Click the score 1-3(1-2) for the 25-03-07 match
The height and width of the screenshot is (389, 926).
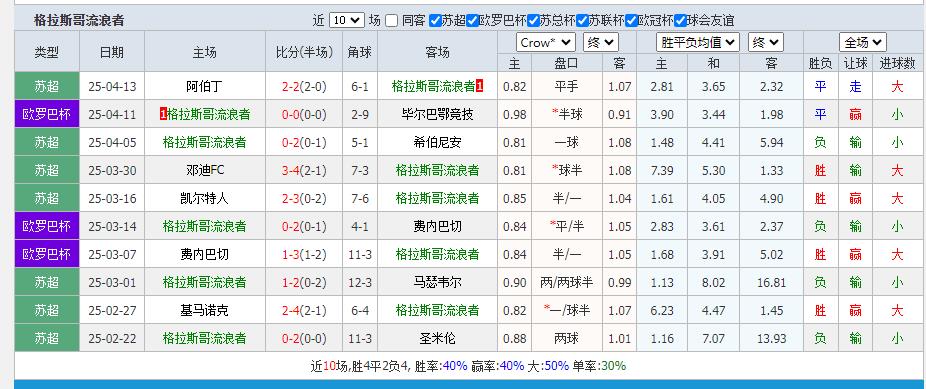point(304,254)
